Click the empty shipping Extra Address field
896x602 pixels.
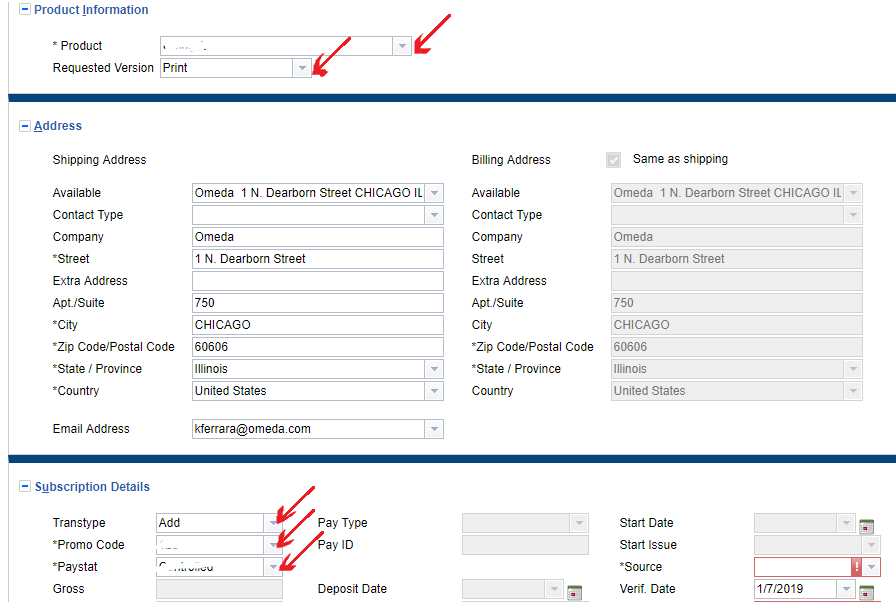(317, 281)
